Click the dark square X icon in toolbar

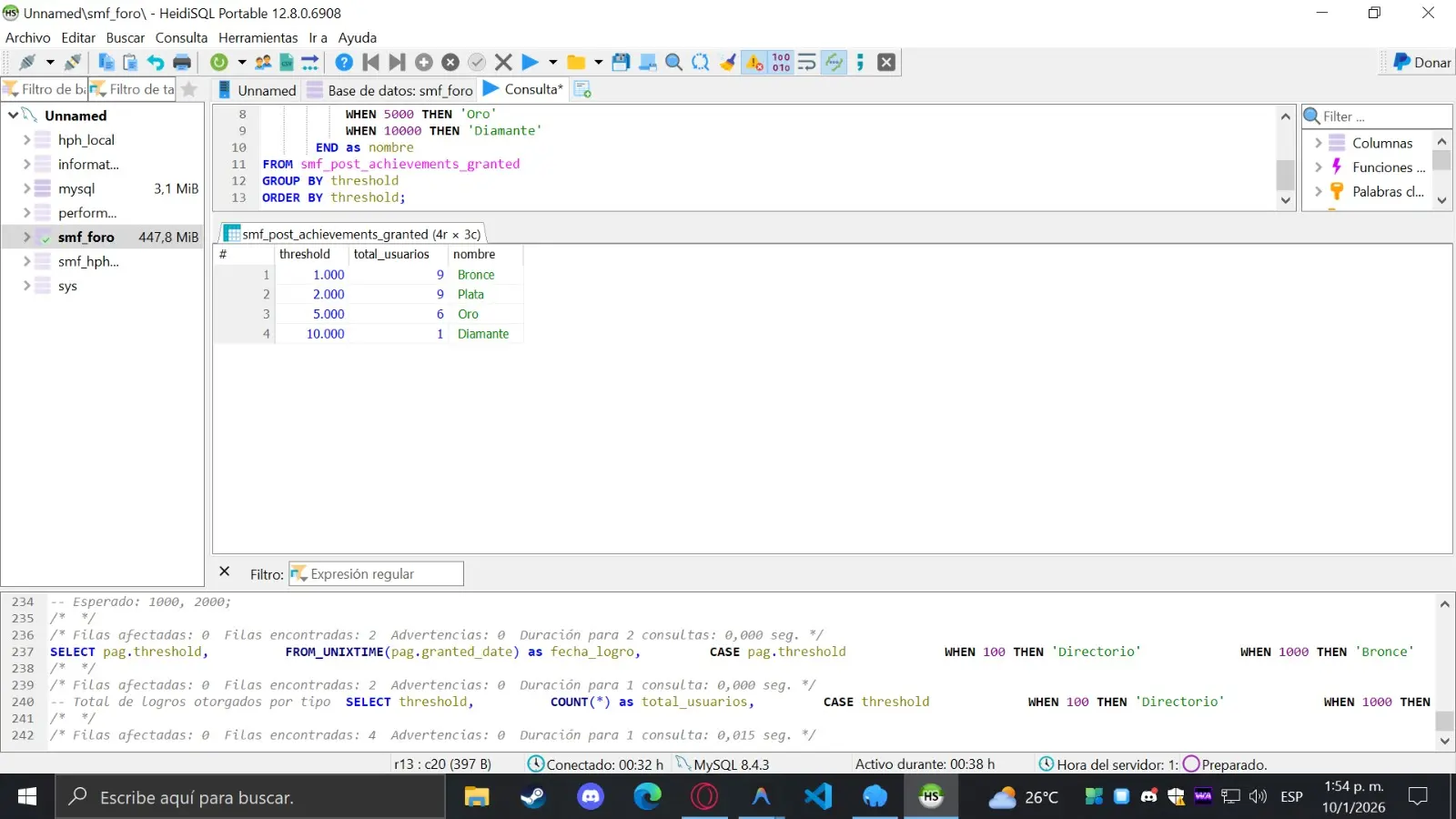pos(886,62)
